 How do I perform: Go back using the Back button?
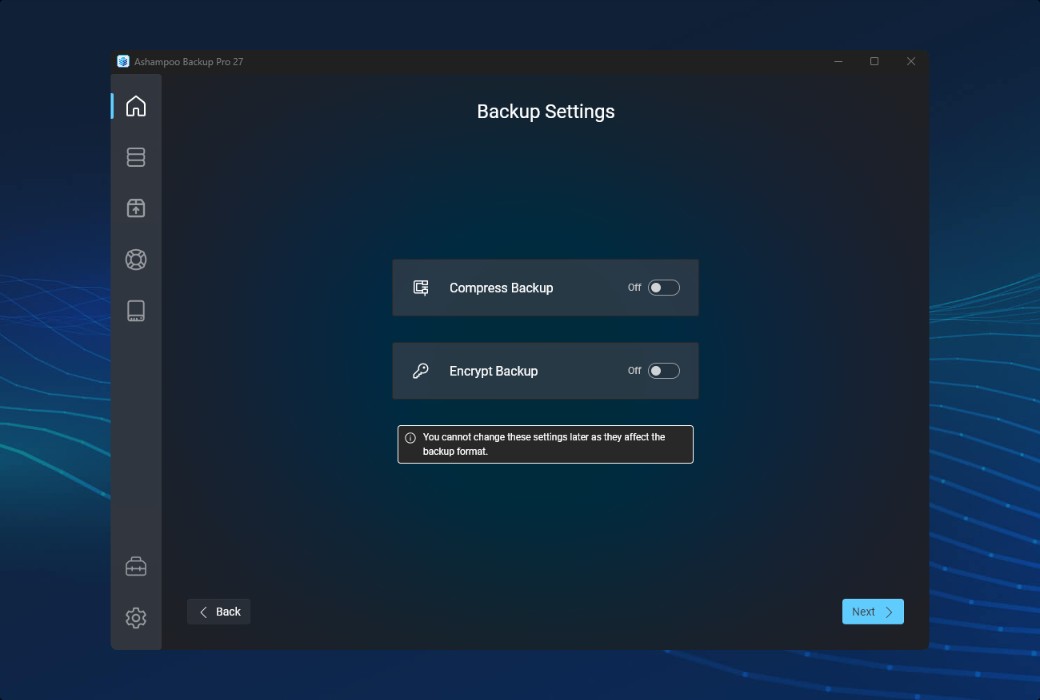[218, 611]
